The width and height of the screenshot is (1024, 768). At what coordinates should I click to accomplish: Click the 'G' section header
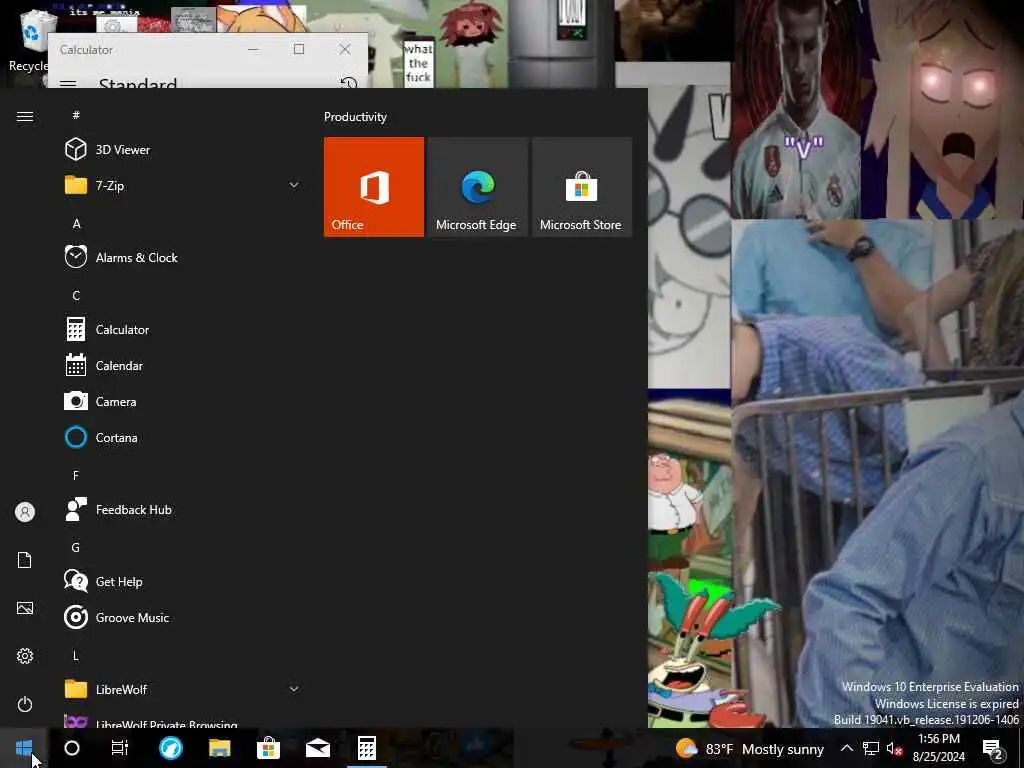point(76,547)
